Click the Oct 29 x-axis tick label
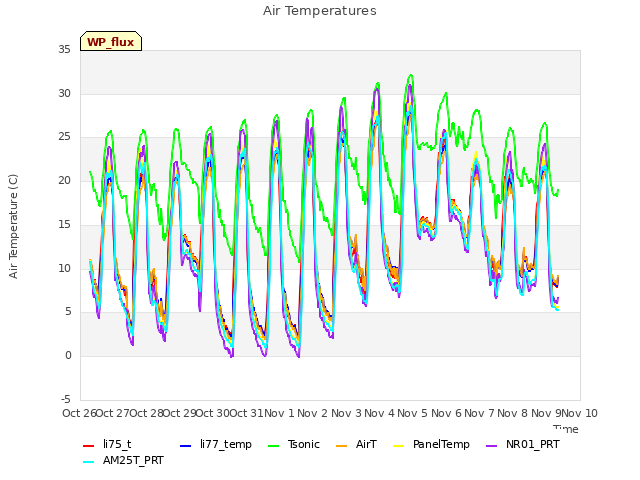The width and height of the screenshot is (640, 480). 179,413
